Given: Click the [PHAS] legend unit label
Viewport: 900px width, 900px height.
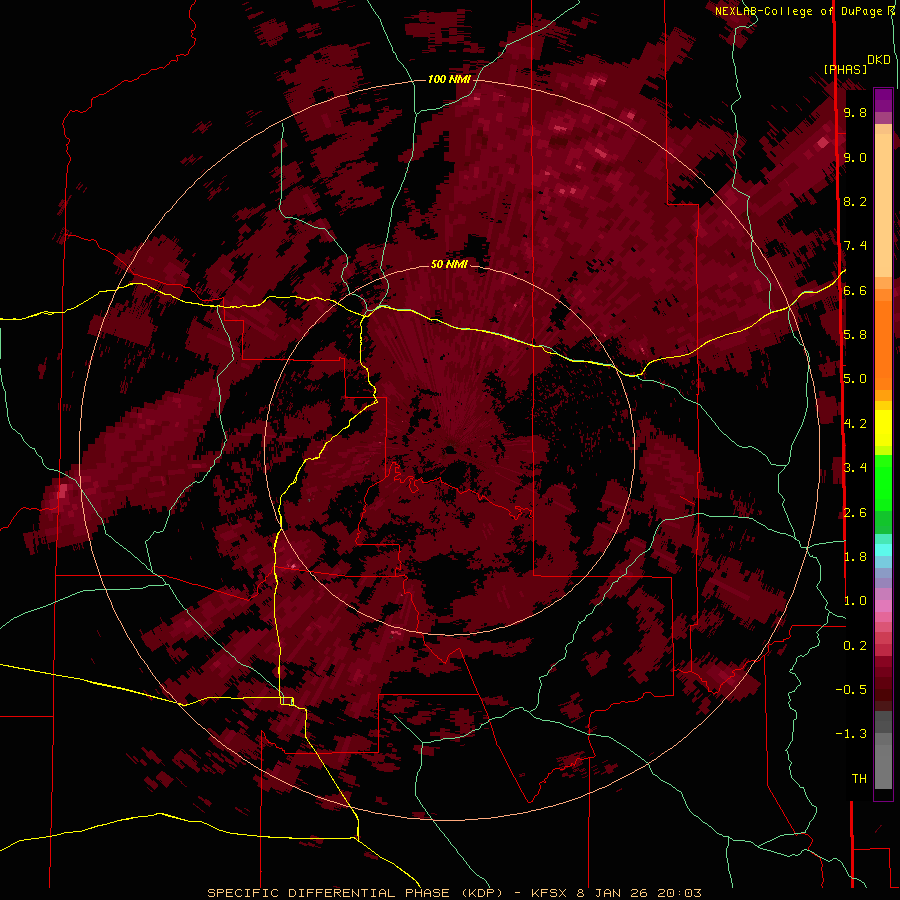Looking at the screenshot, I should (x=845, y=70).
